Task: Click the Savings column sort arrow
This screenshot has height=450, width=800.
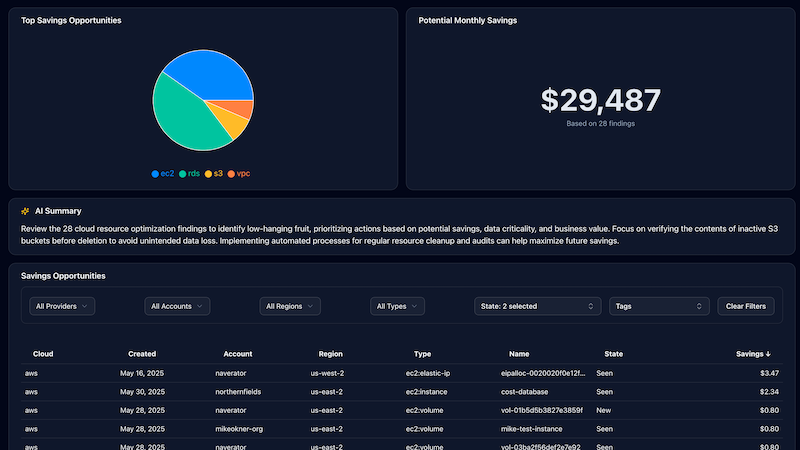Action: point(768,354)
